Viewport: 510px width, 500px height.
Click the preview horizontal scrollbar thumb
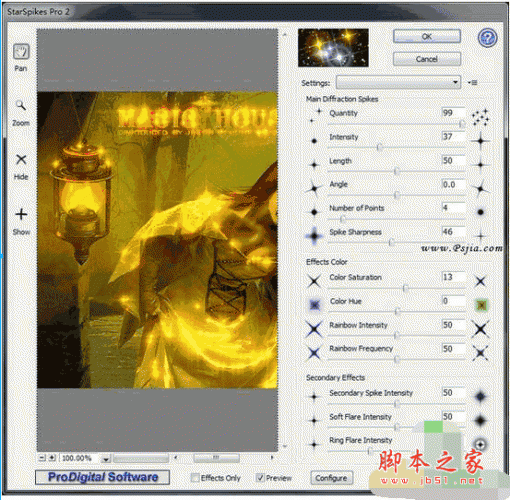click(x=216, y=458)
